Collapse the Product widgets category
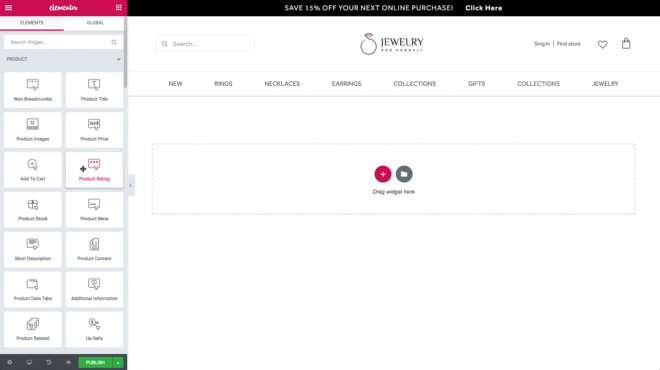 point(118,59)
